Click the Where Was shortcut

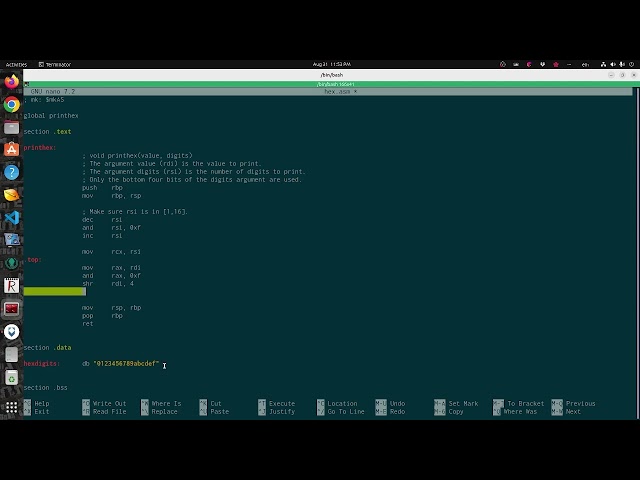click(x=515, y=411)
